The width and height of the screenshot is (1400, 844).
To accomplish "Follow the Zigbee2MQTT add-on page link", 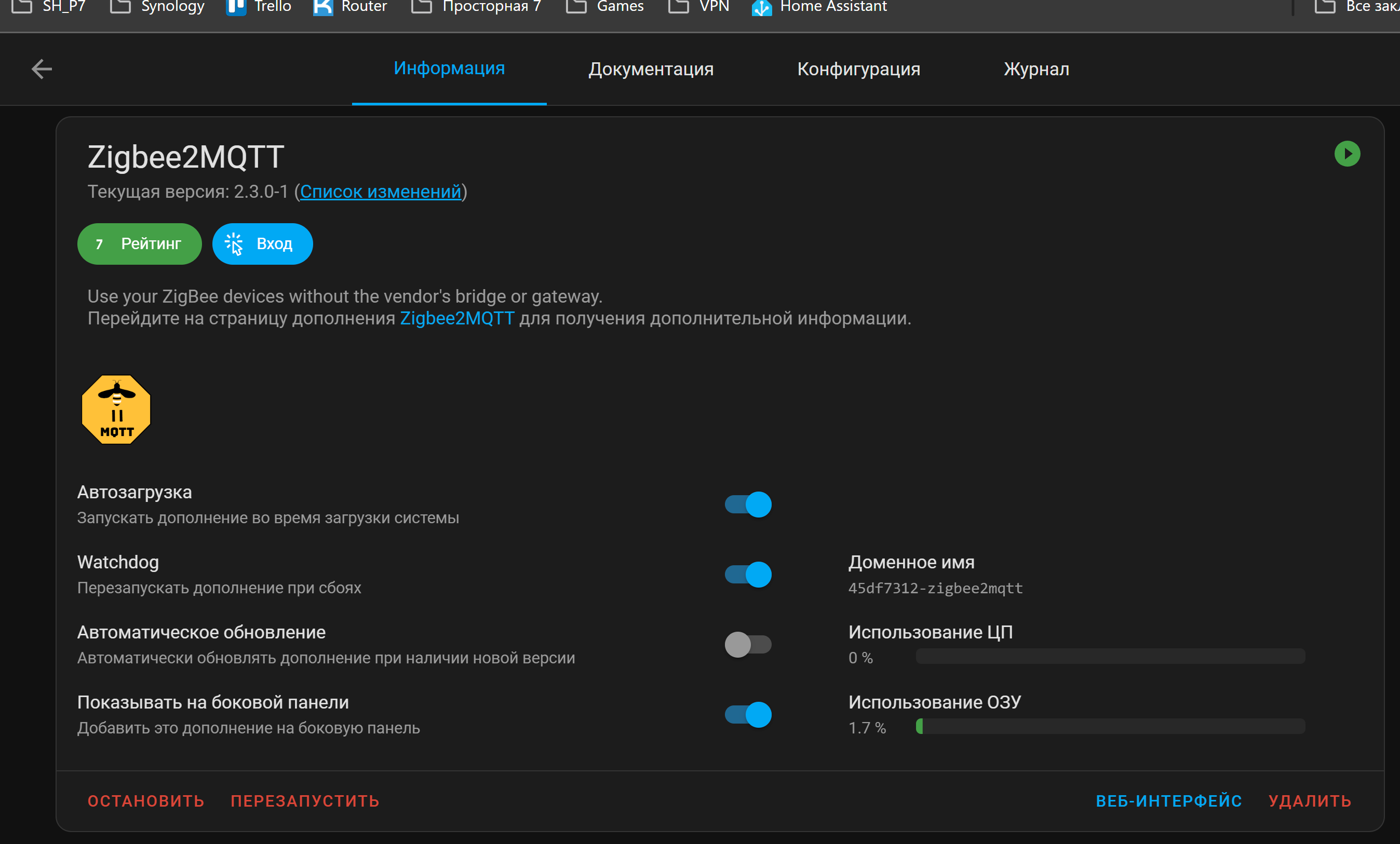I will [457, 318].
